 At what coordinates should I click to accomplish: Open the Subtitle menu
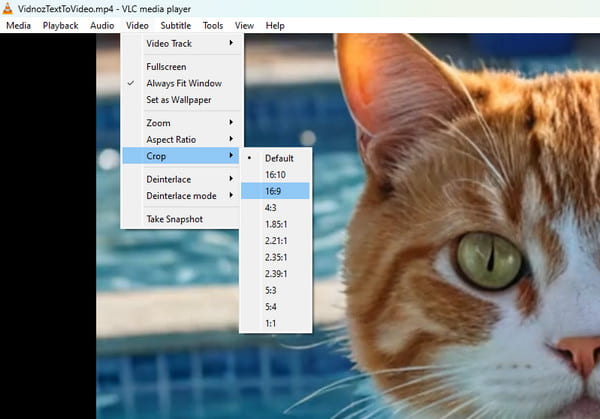[175, 25]
